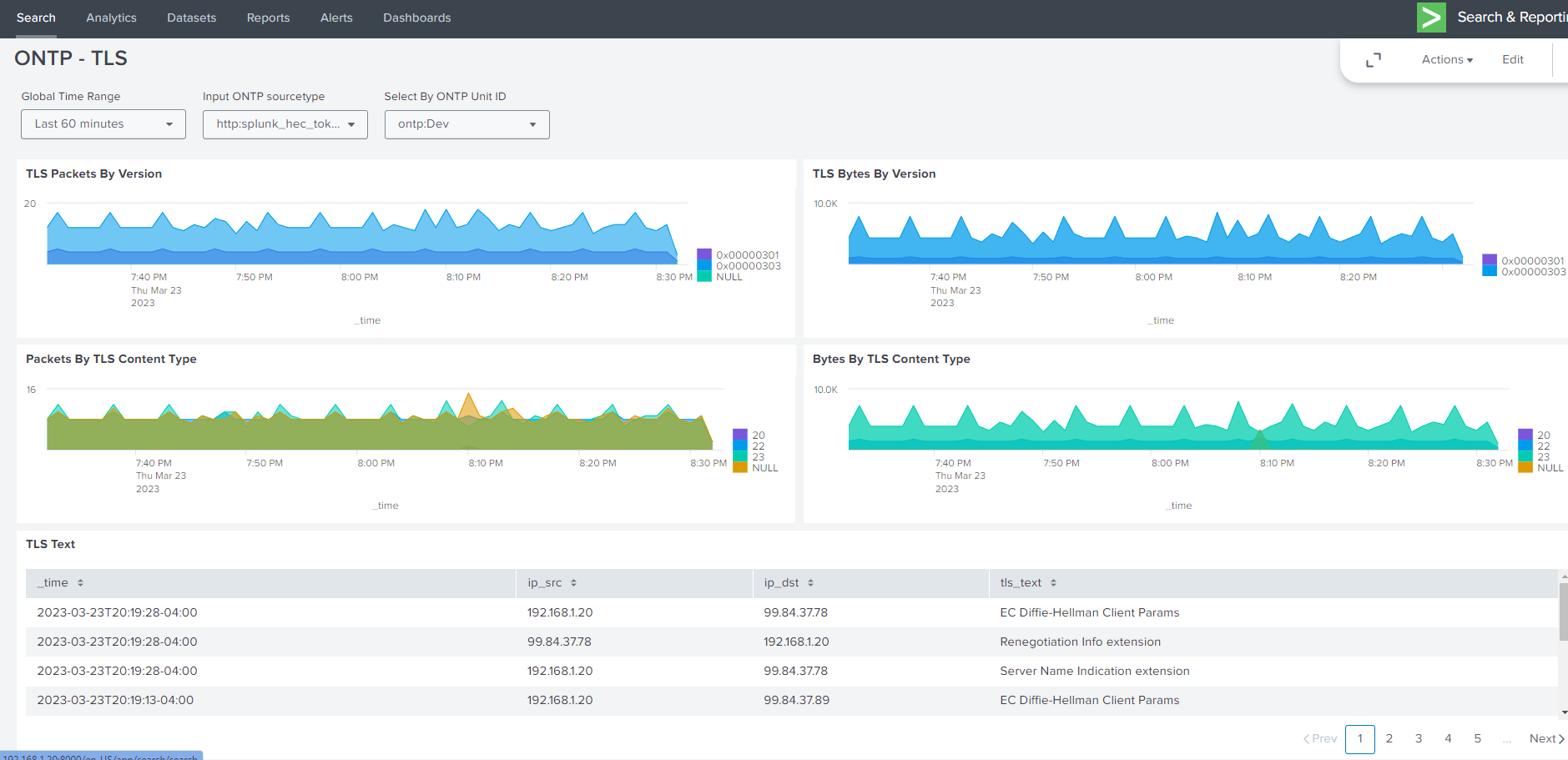Screen dimensions: 1568x760
Task: Click 0x00000301 legend swatch in TLS Bytes By Version
Action: point(1490,259)
